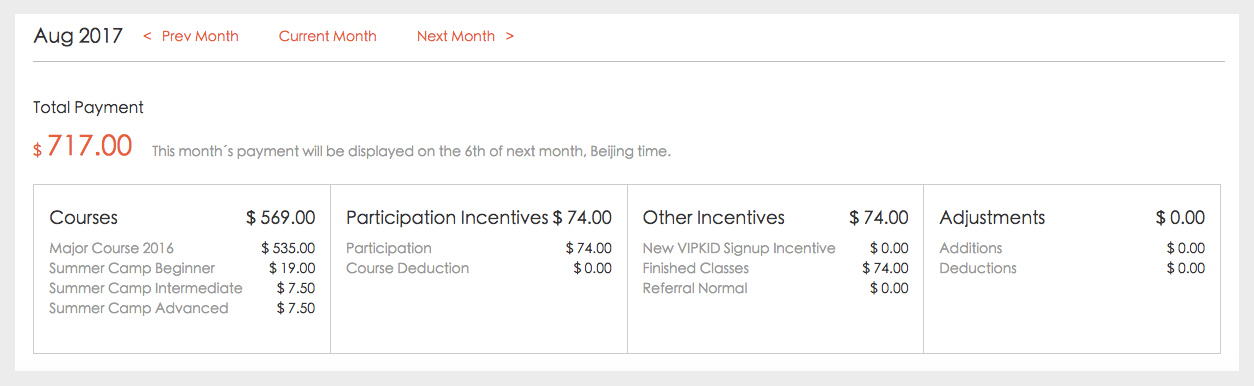1254x386 pixels.
Task: Select New VIPKID Signup Incentive row
Action: click(x=776, y=248)
